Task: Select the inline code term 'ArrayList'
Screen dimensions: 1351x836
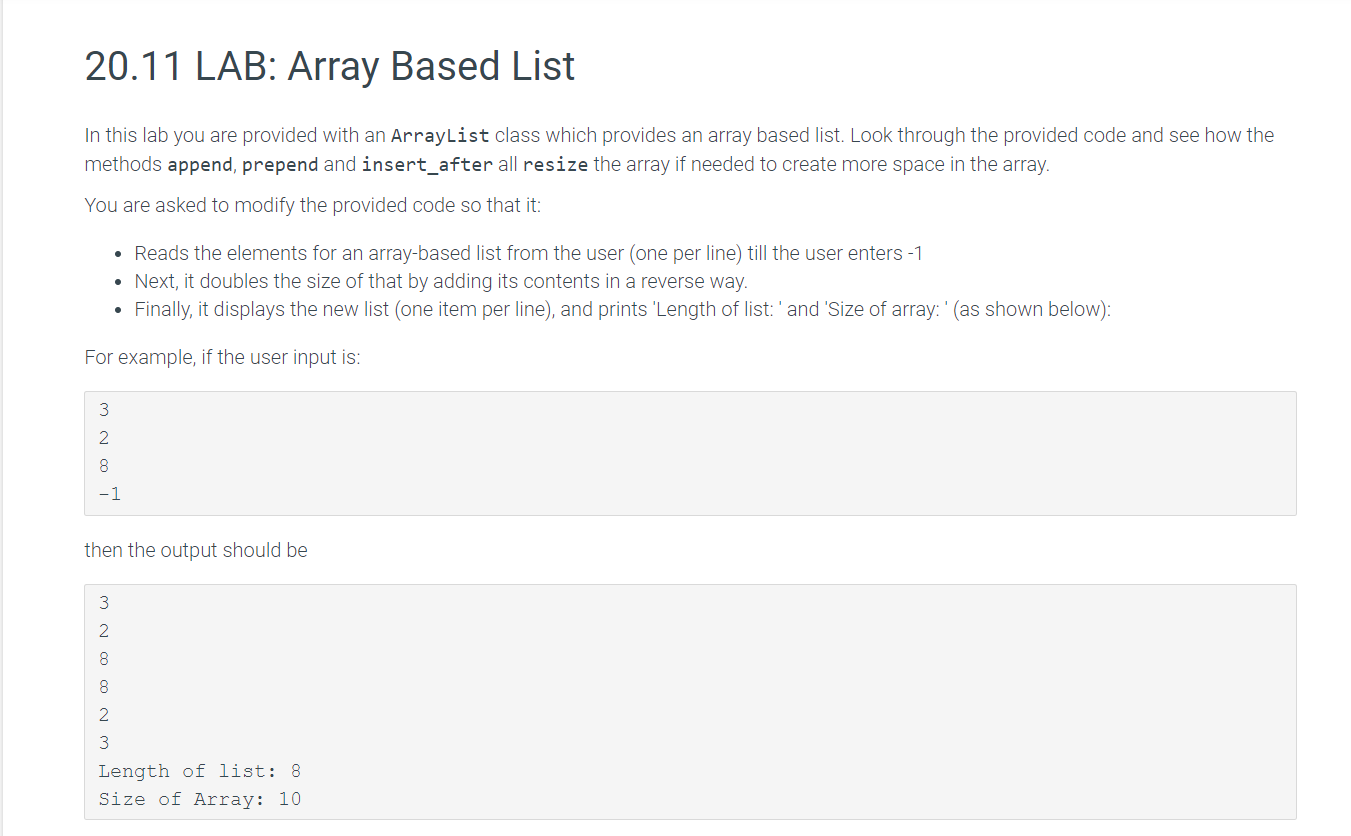Action: pos(439,134)
